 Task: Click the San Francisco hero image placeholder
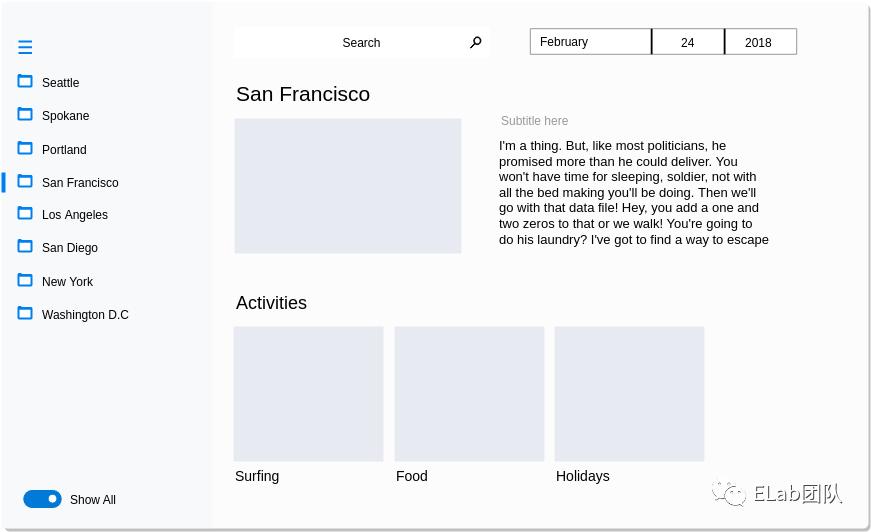click(348, 185)
